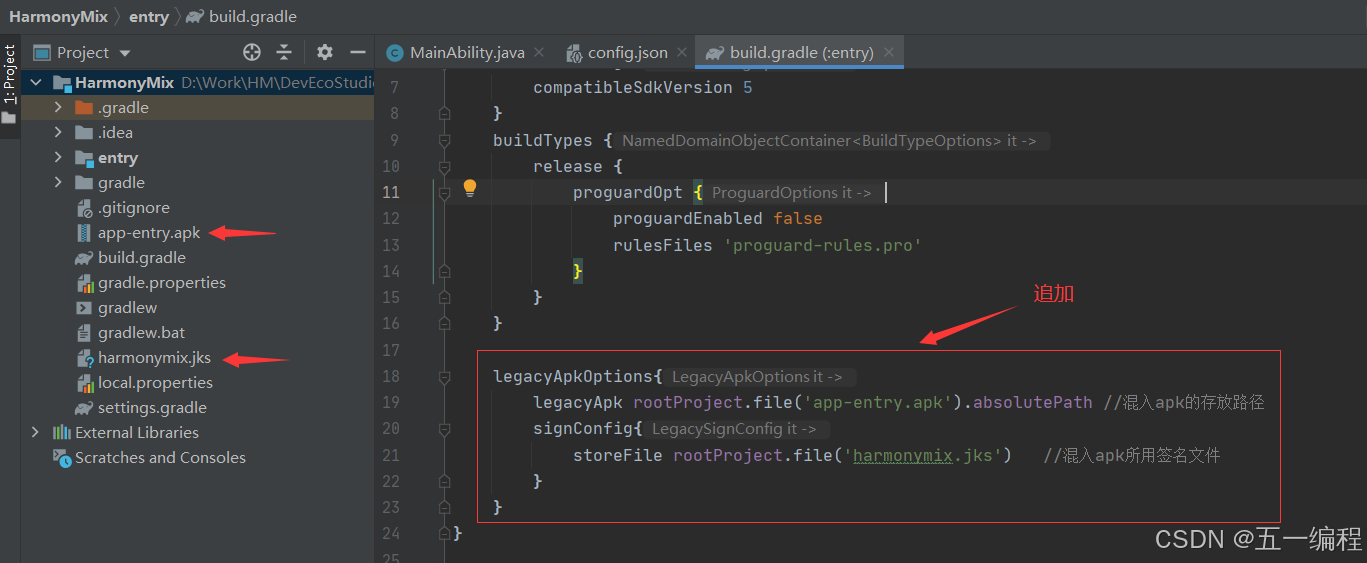
Task: Open the Project view dropdown
Action: 125,53
